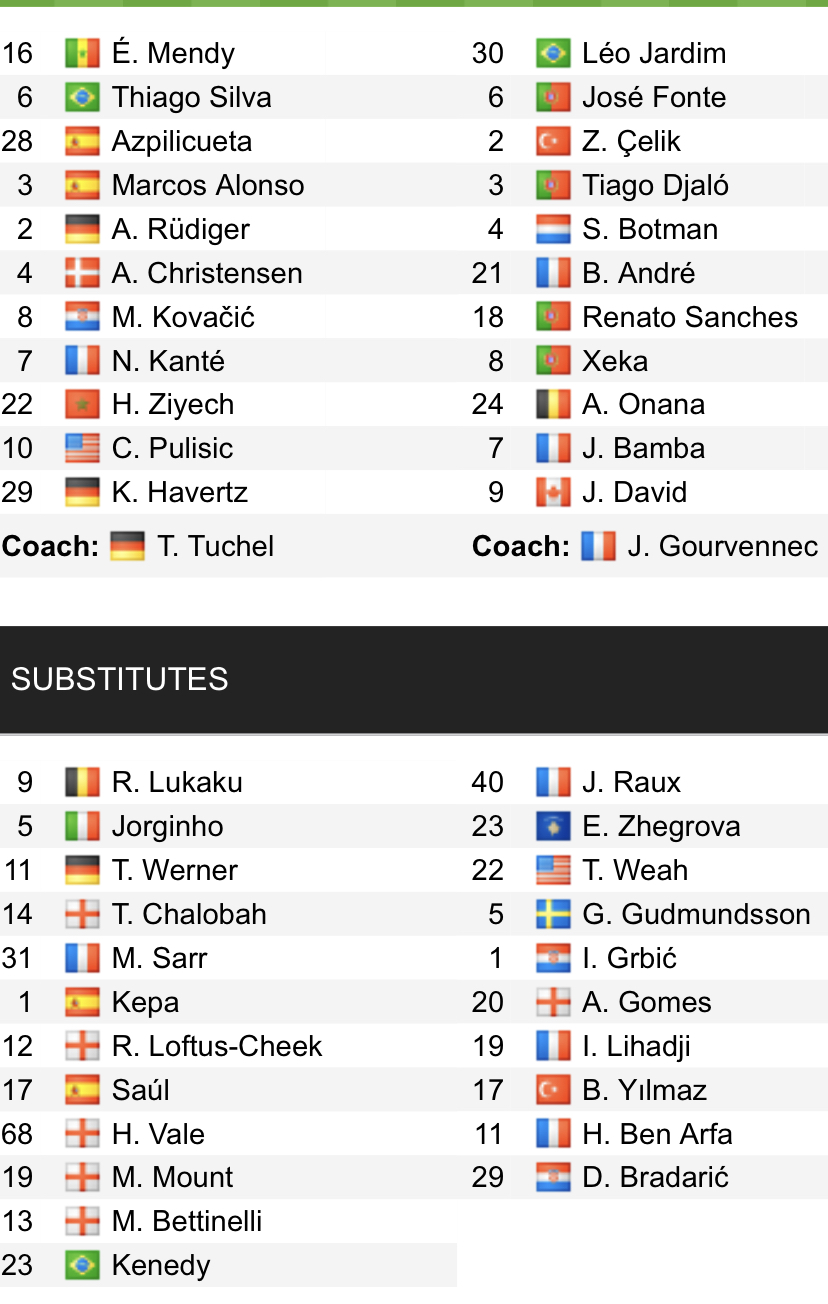Click Turkey flag next to B. Yılmaz
This screenshot has width=828, height=1304.
(x=553, y=1090)
